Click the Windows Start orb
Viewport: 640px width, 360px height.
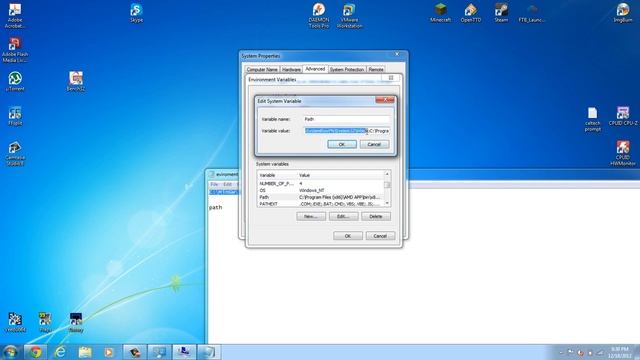[x=10, y=352]
